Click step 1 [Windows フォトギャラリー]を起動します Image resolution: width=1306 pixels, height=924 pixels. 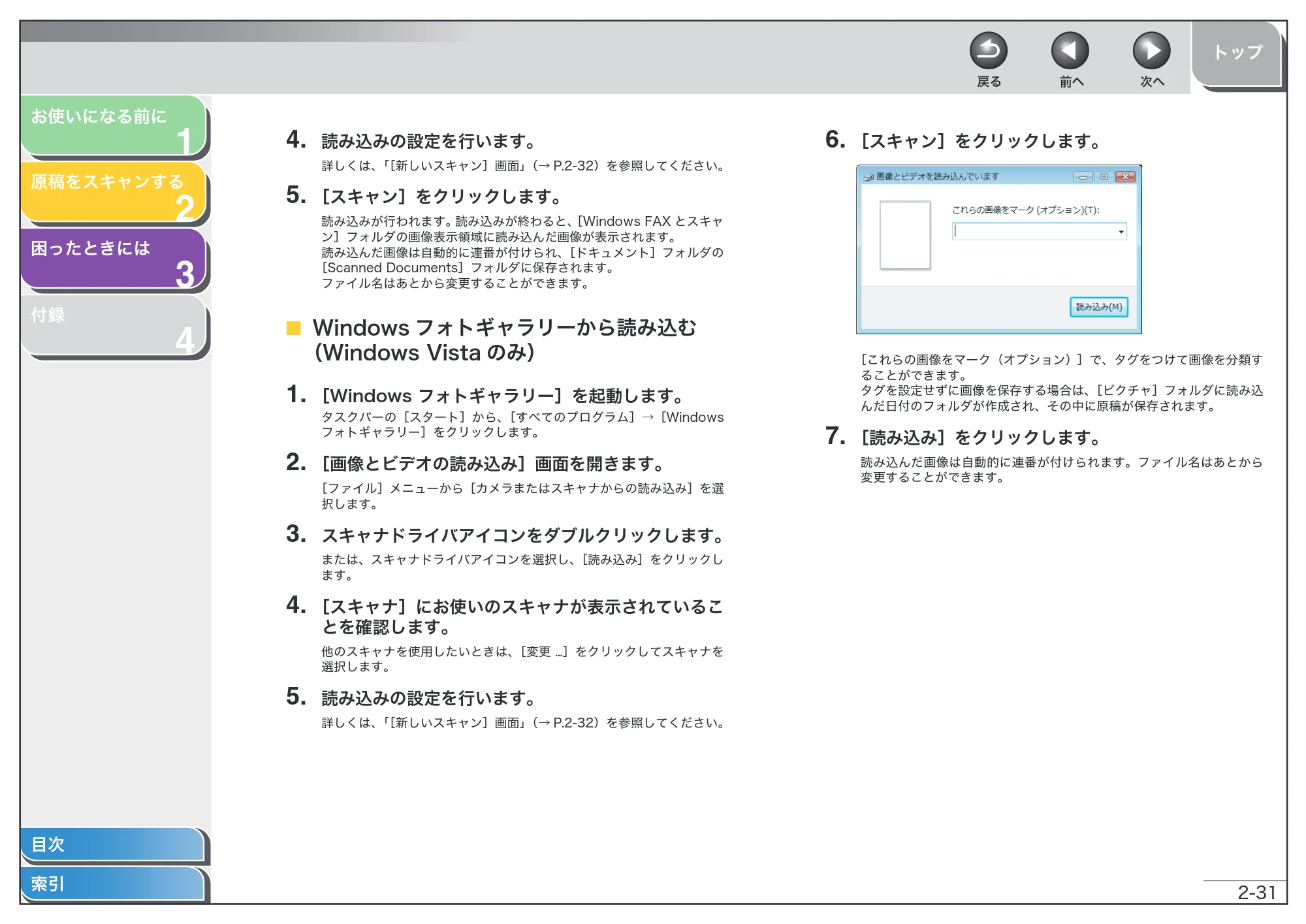tap(503, 396)
